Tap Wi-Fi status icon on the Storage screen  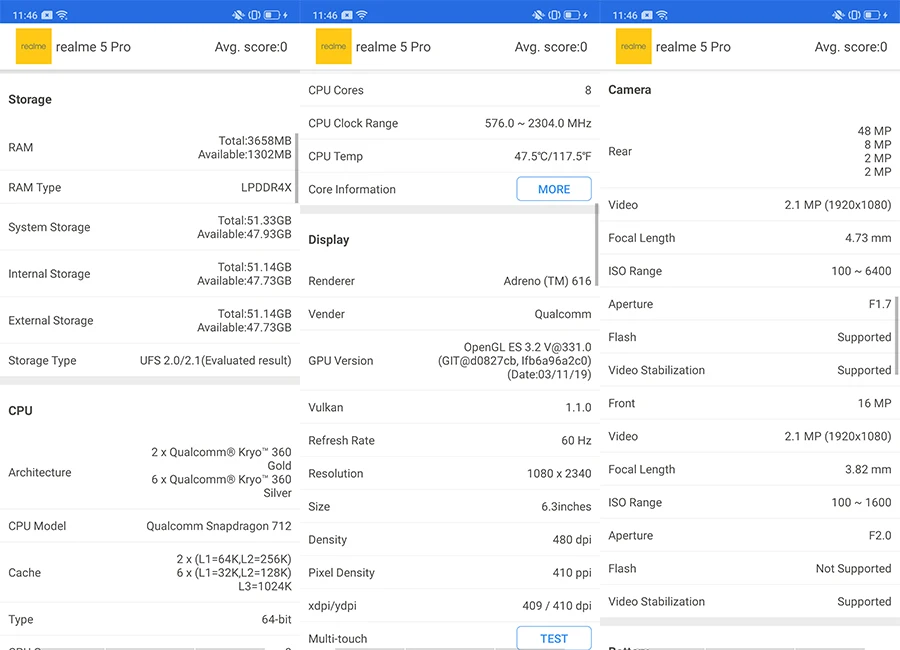pyautogui.click(x=62, y=15)
